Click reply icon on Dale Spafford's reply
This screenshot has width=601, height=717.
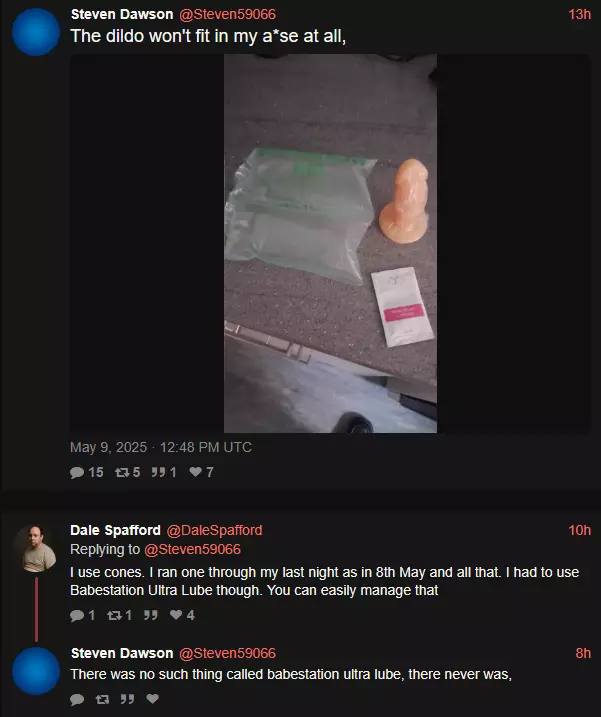(77, 615)
